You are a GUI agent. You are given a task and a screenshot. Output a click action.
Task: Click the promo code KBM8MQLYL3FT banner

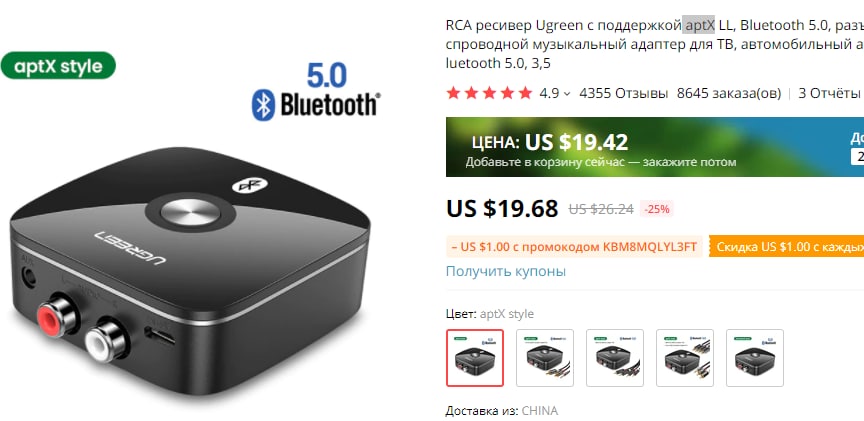click(575, 246)
